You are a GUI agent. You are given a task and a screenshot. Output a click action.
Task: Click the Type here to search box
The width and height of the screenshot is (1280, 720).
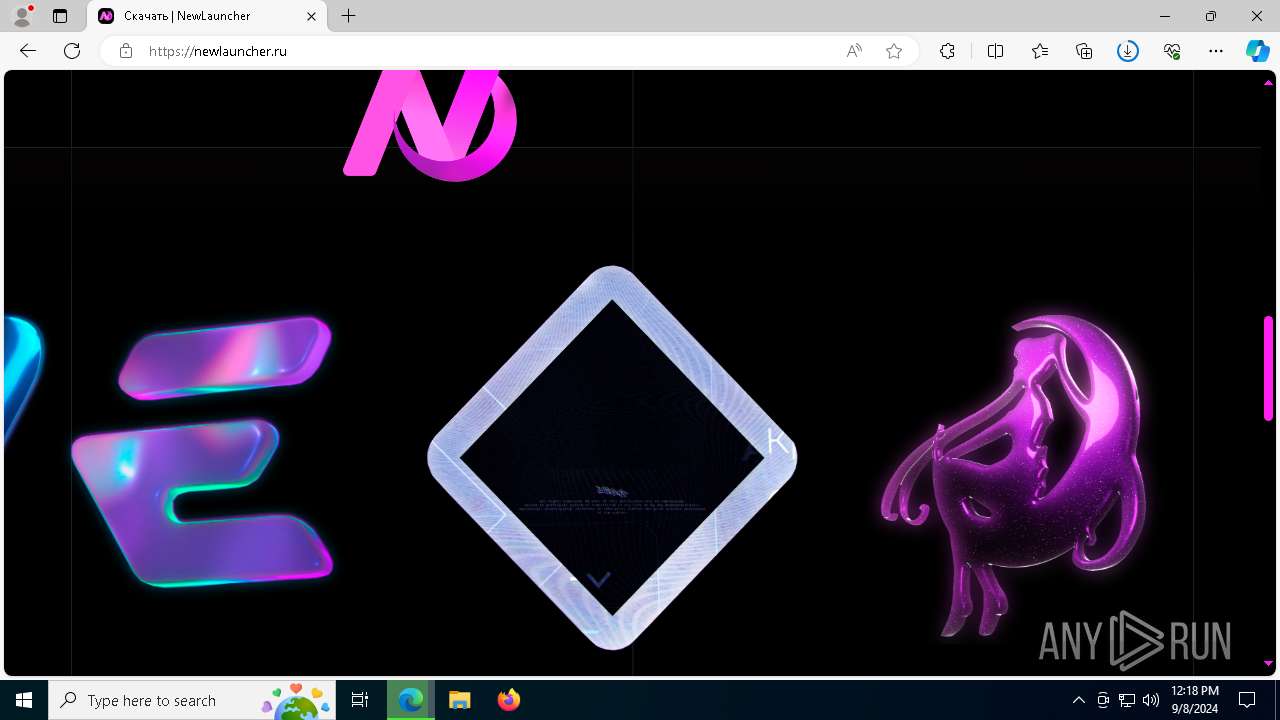coord(192,700)
